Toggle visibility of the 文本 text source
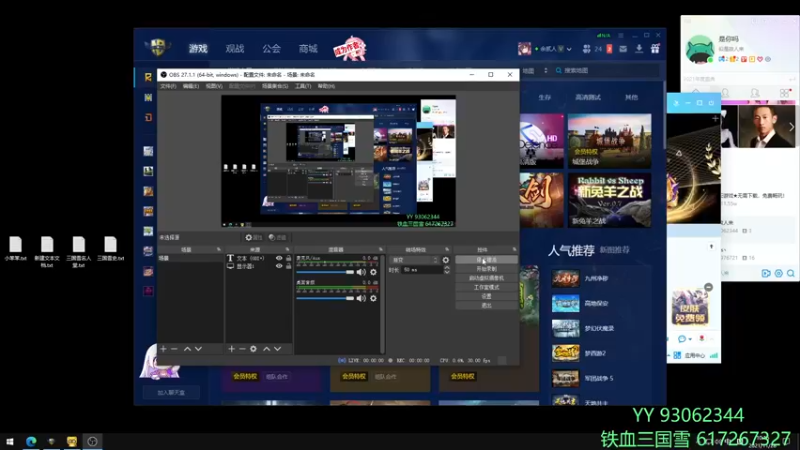This screenshot has width=800, height=450. click(279, 258)
